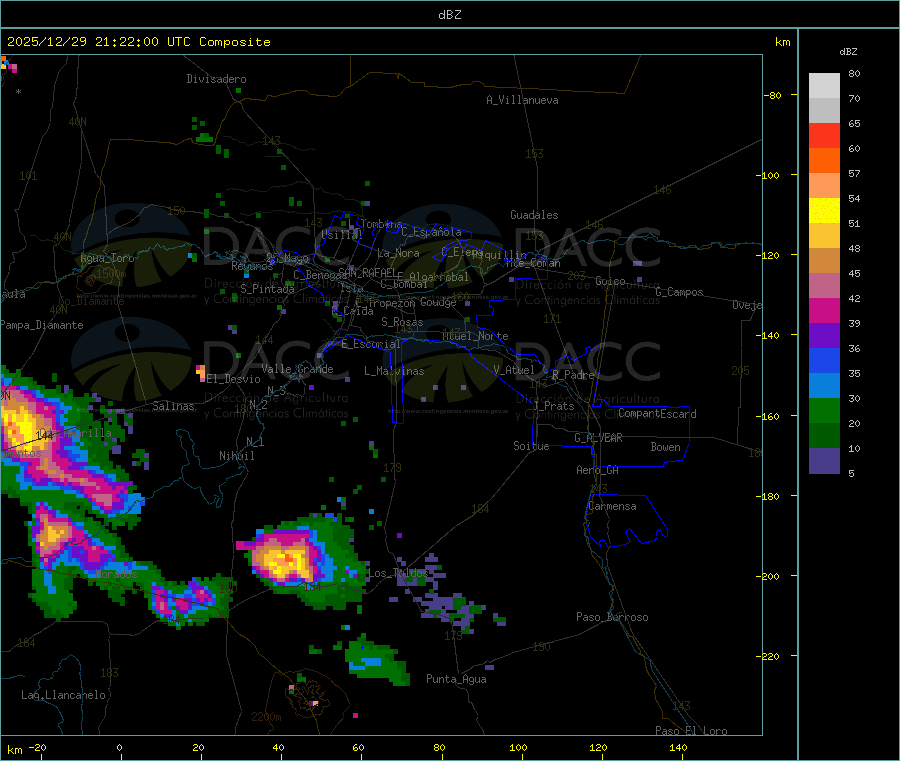Click the 'Paso_El_Loro' label
This screenshot has width=900, height=761.
691,731
